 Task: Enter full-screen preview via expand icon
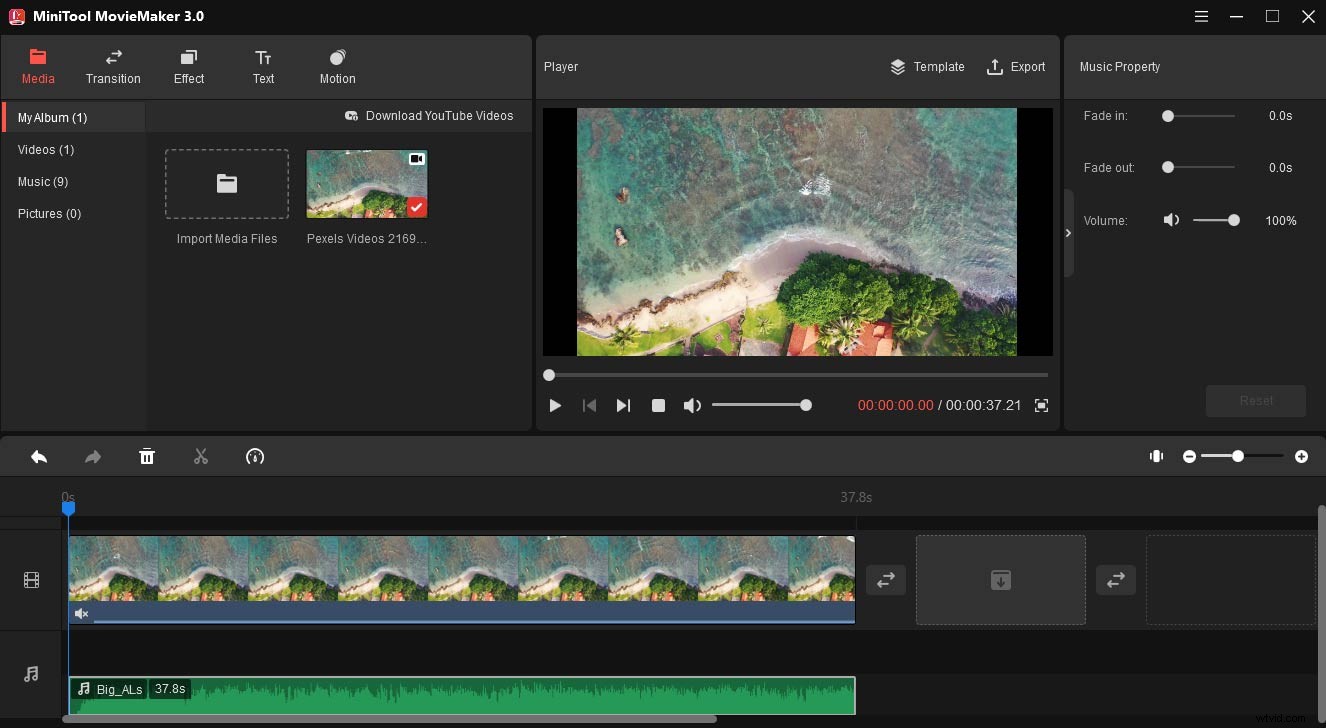tap(1041, 405)
